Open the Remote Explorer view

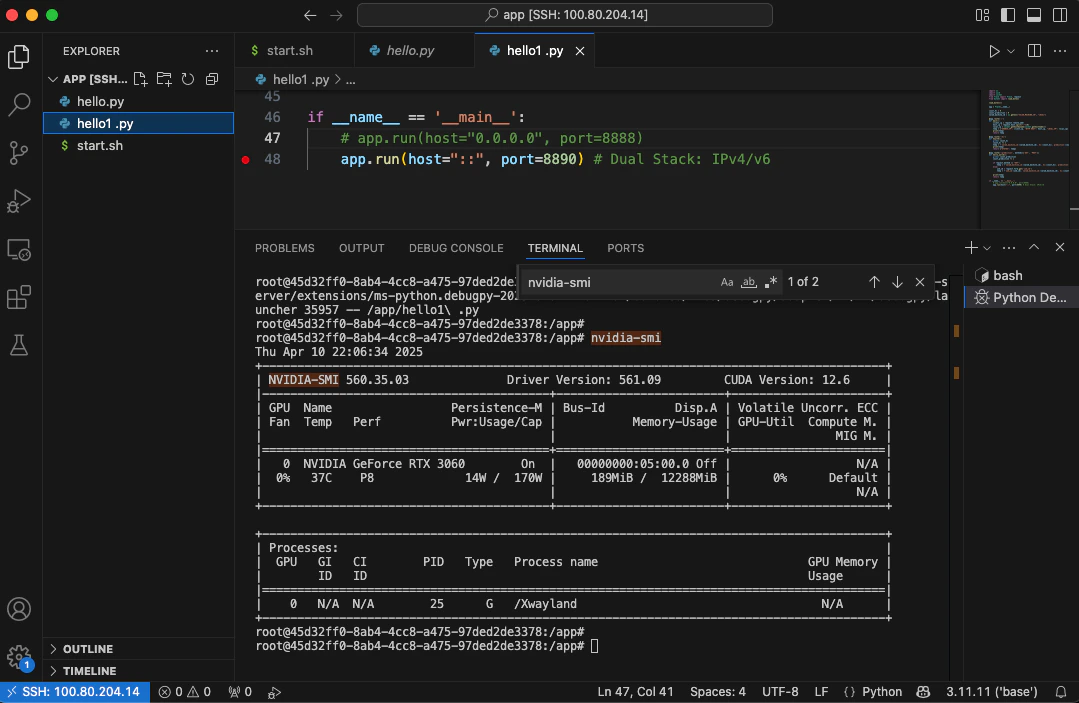pyautogui.click(x=19, y=249)
